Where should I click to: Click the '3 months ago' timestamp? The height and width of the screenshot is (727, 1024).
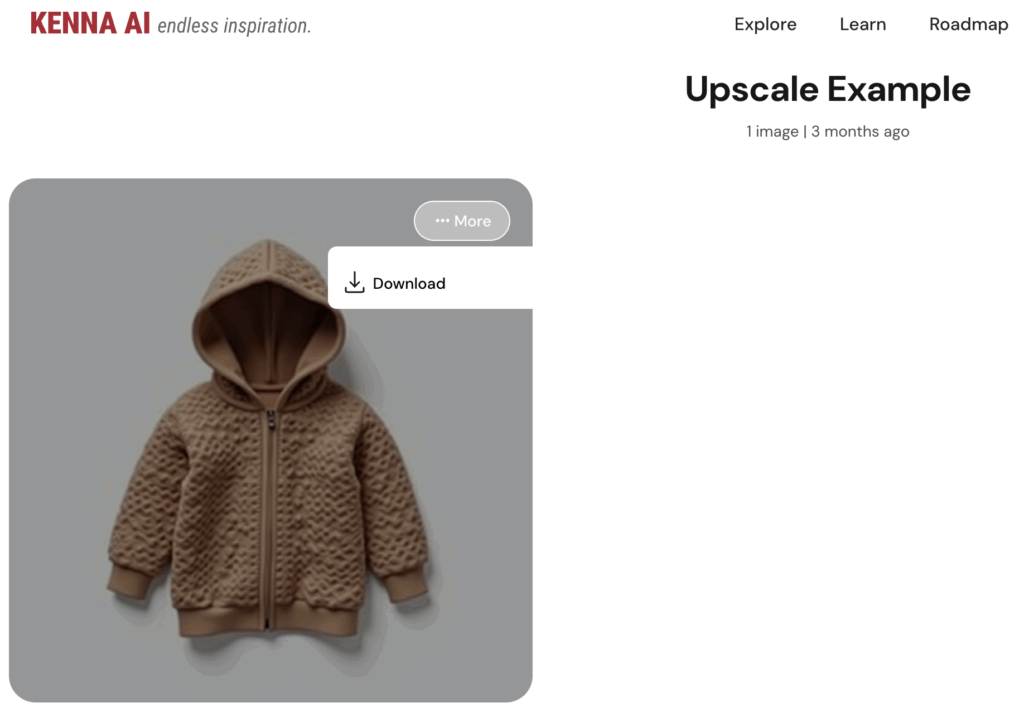click(x=860, y=131)
